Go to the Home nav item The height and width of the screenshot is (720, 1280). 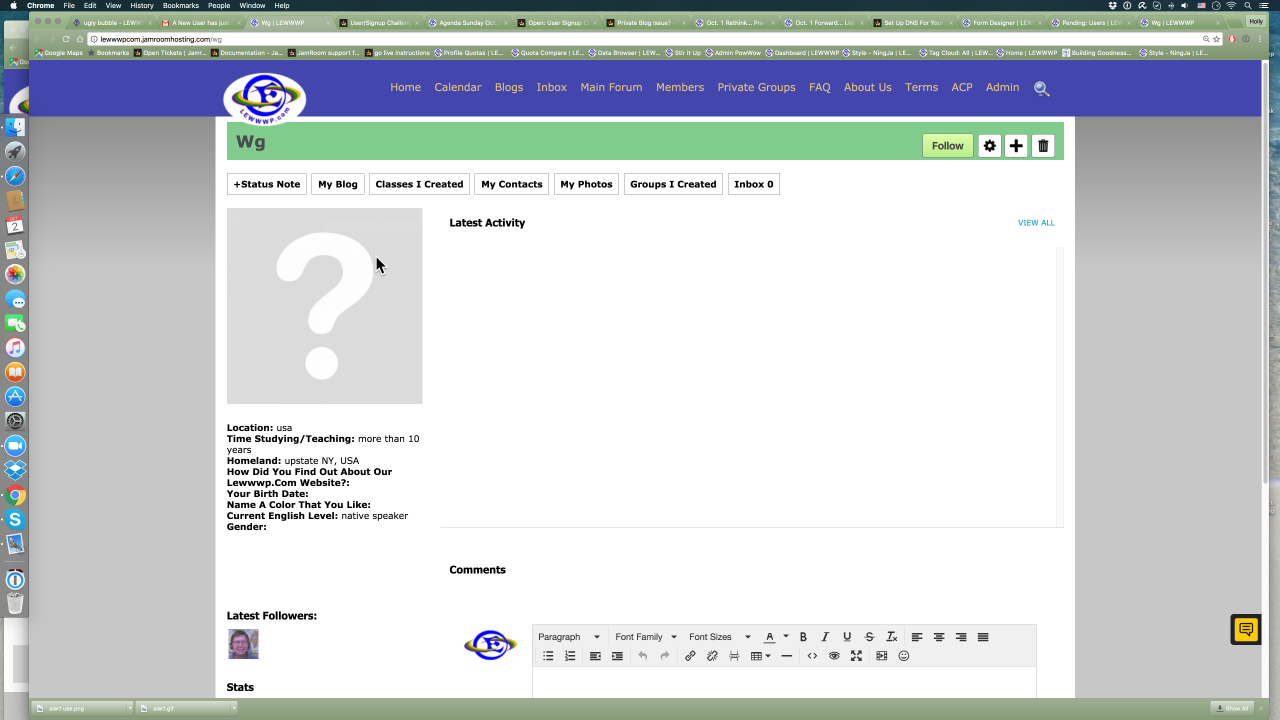(x=405, y=87)
